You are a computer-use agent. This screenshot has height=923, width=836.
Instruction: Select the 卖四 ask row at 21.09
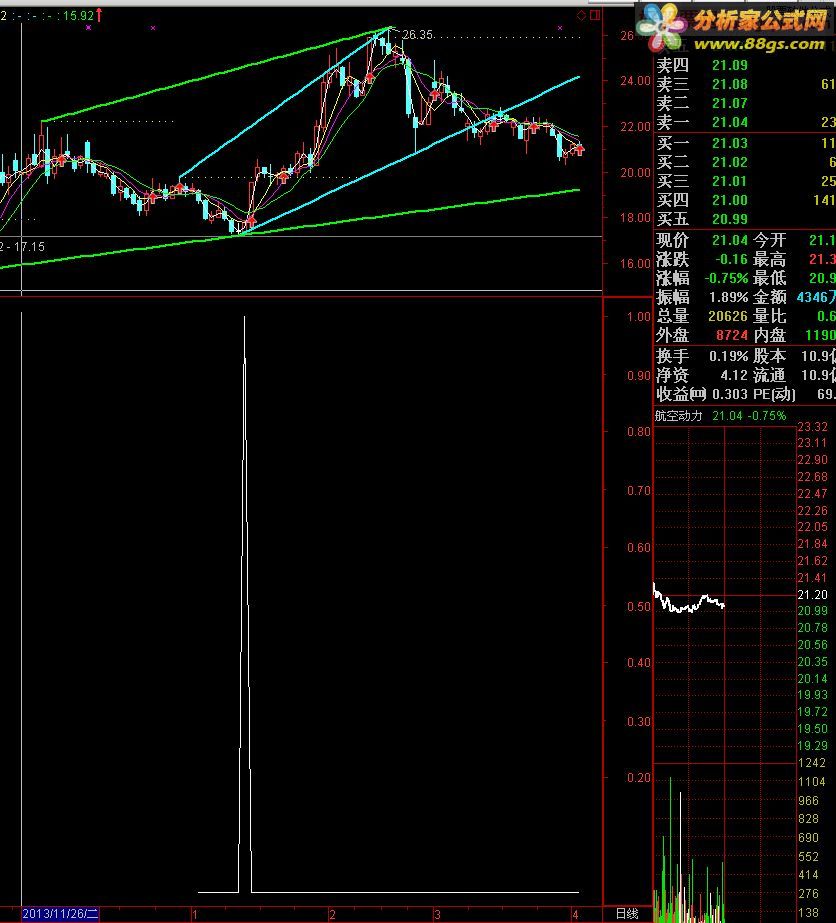pyautogui.click(x=745, y=65)
